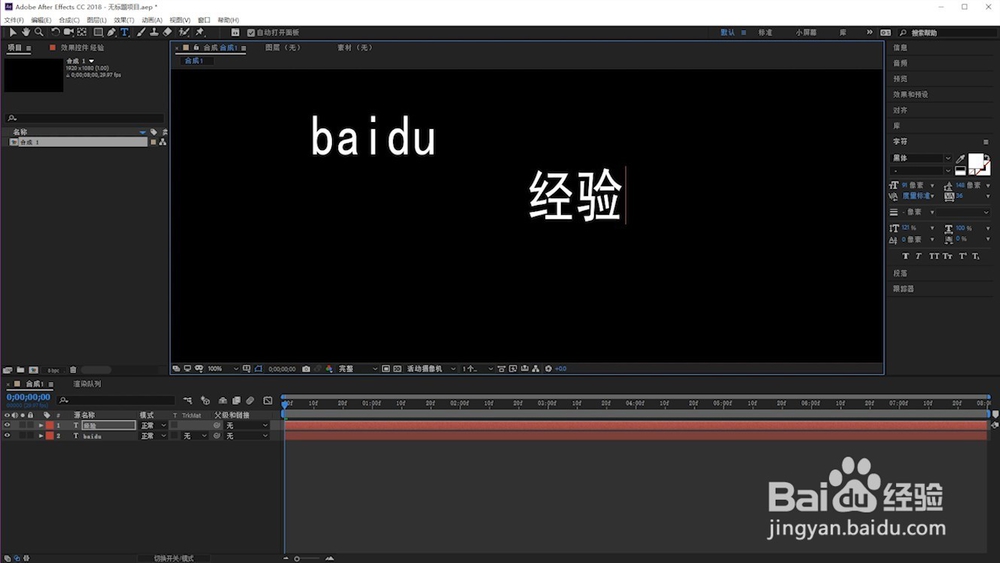Expand layer 1 经验 twirl arrow

[41, 425]
